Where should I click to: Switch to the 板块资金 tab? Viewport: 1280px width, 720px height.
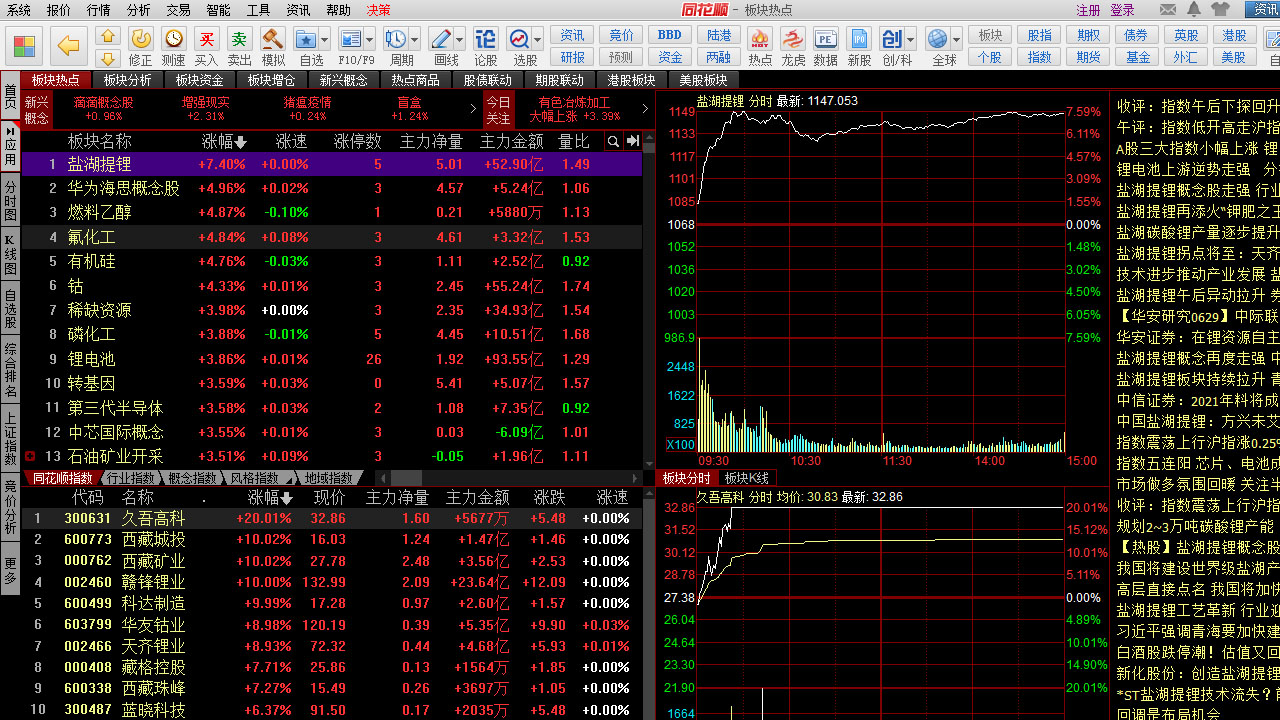click(199, 80)
